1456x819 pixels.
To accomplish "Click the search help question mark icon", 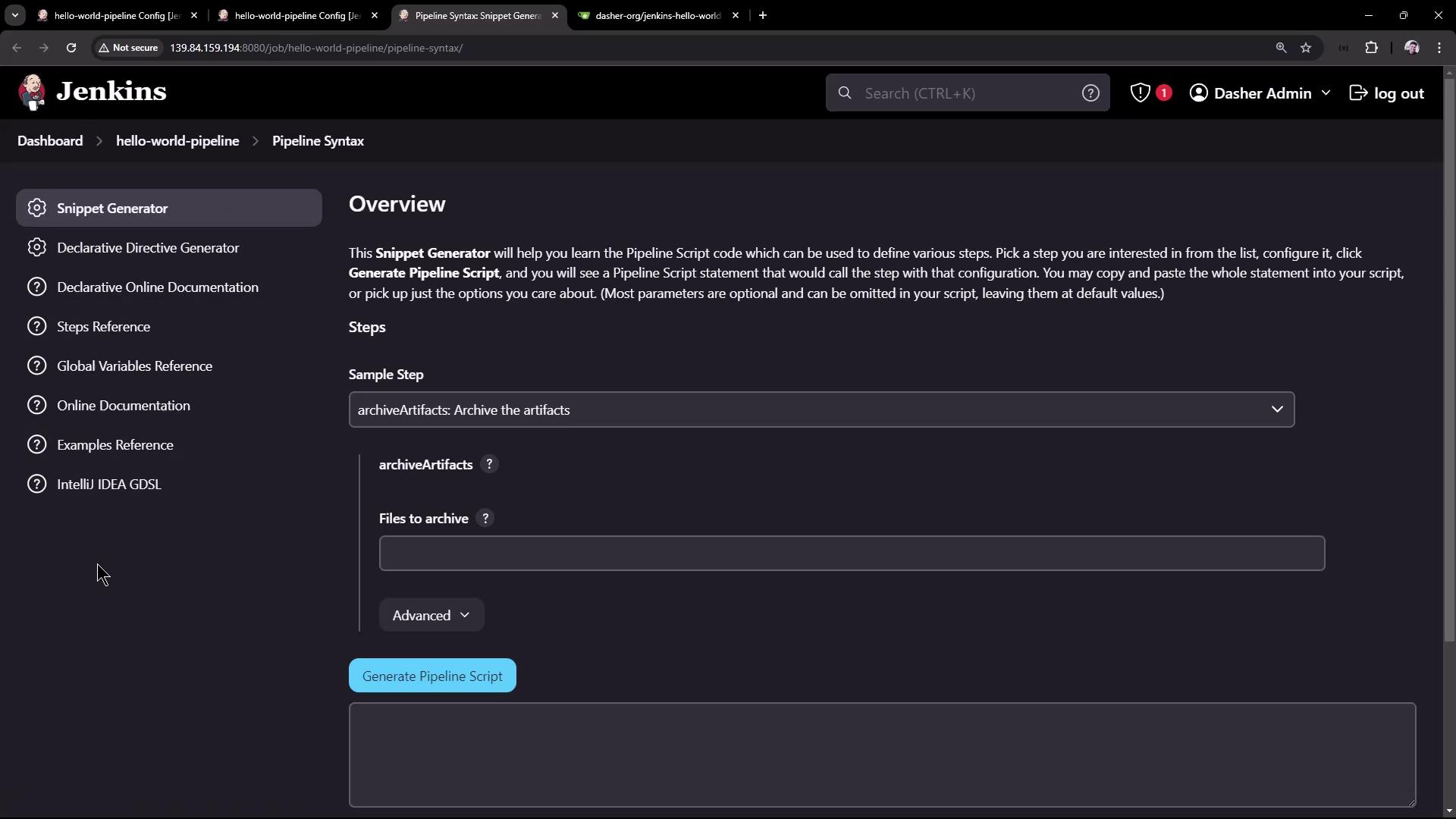I will click(1090, 93).
